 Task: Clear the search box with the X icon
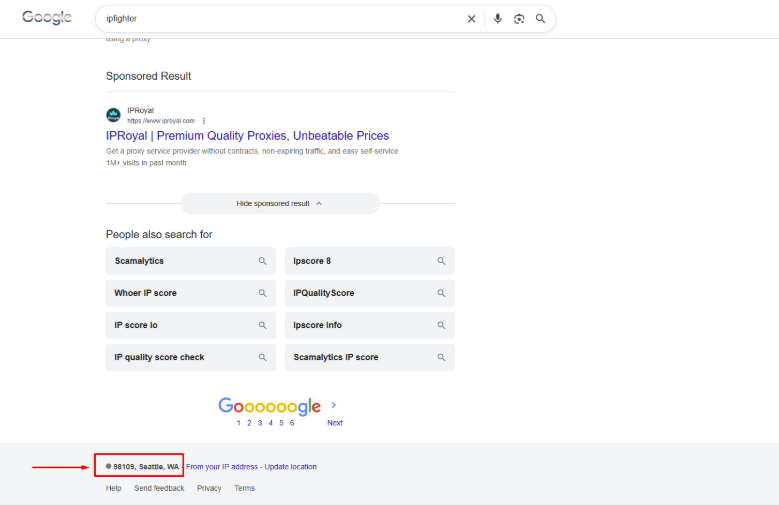[x=471, y=19]
